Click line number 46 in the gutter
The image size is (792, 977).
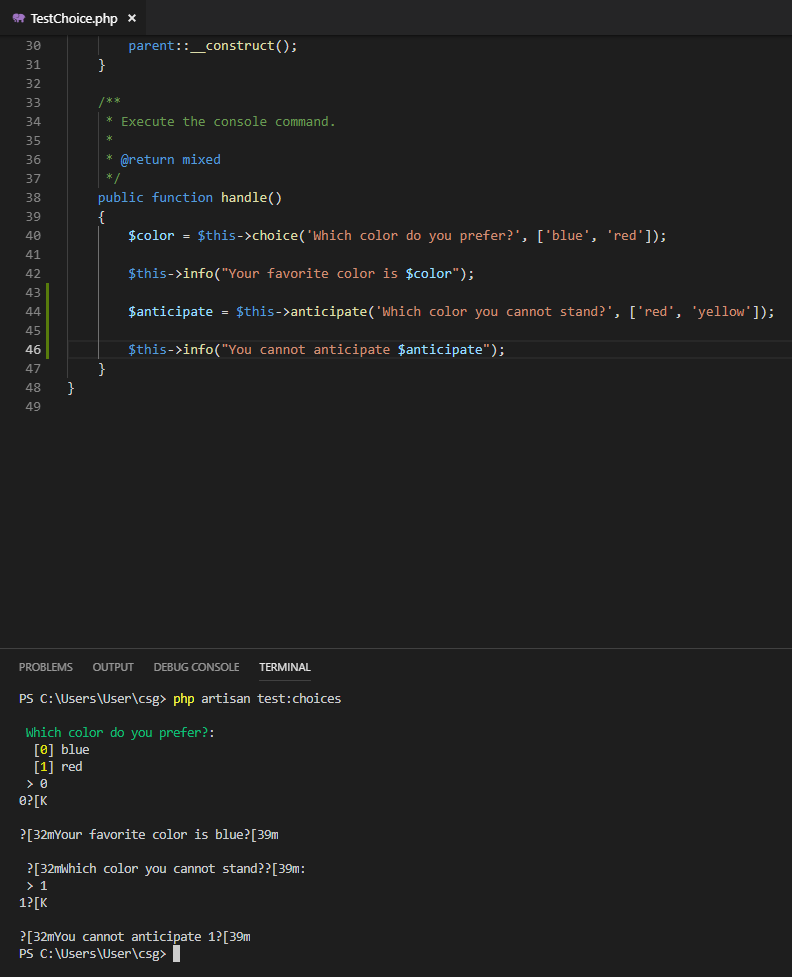coord(33,350)
